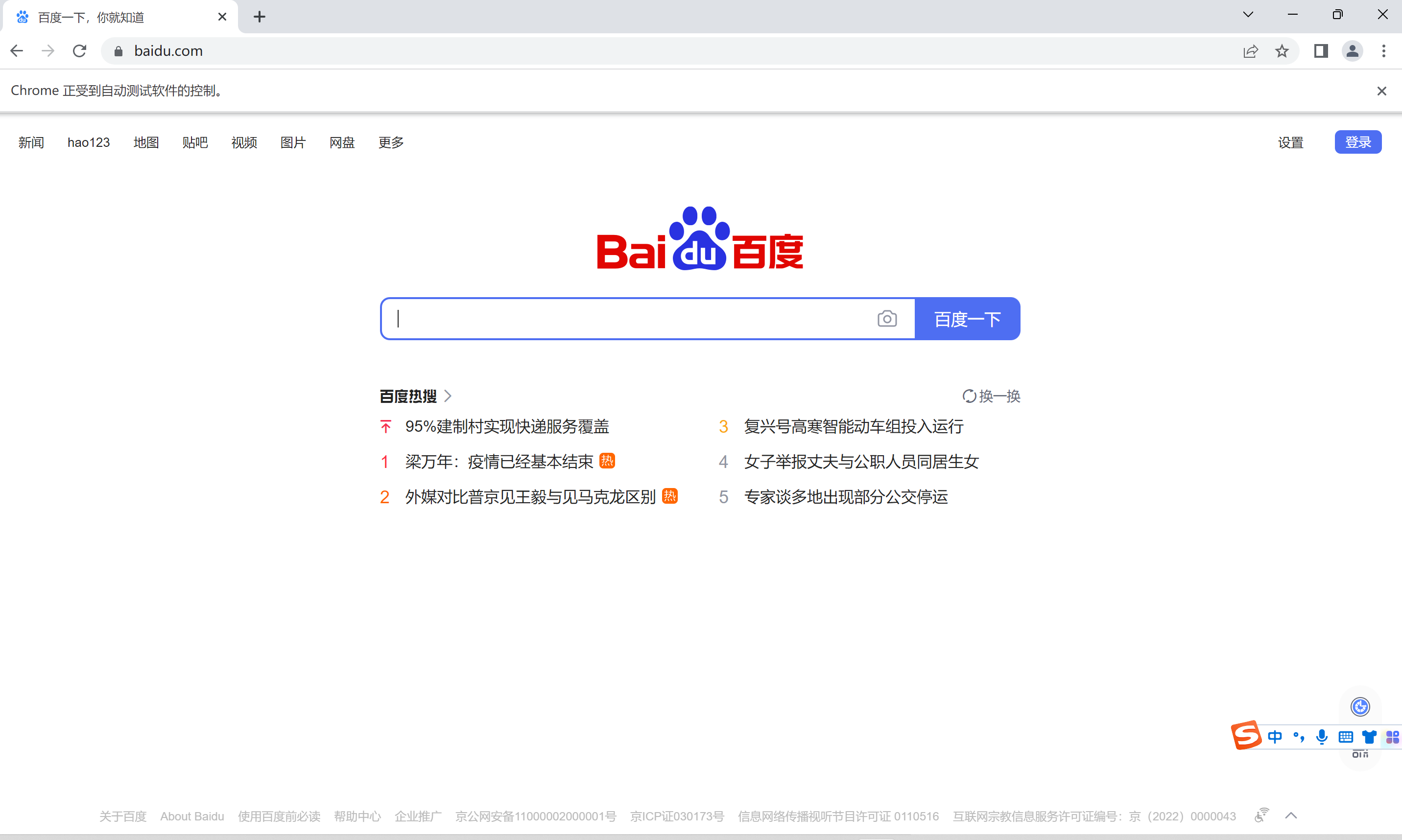The height and width of the screenshot is (840, 1402).
Task: Bookmark this page with star icon
Action: [1282, 51]
